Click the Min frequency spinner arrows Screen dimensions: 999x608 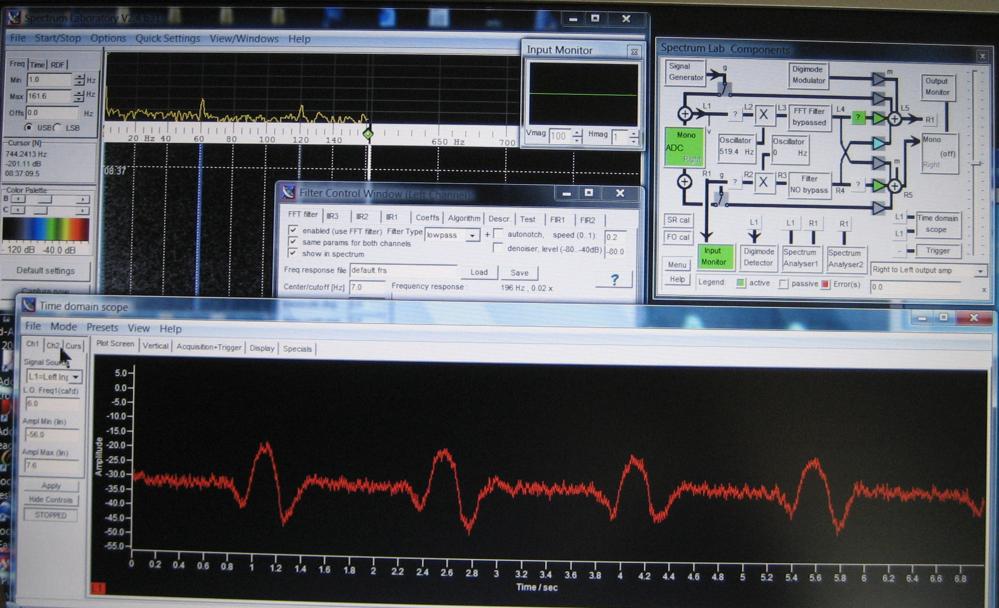coord(79,80)
